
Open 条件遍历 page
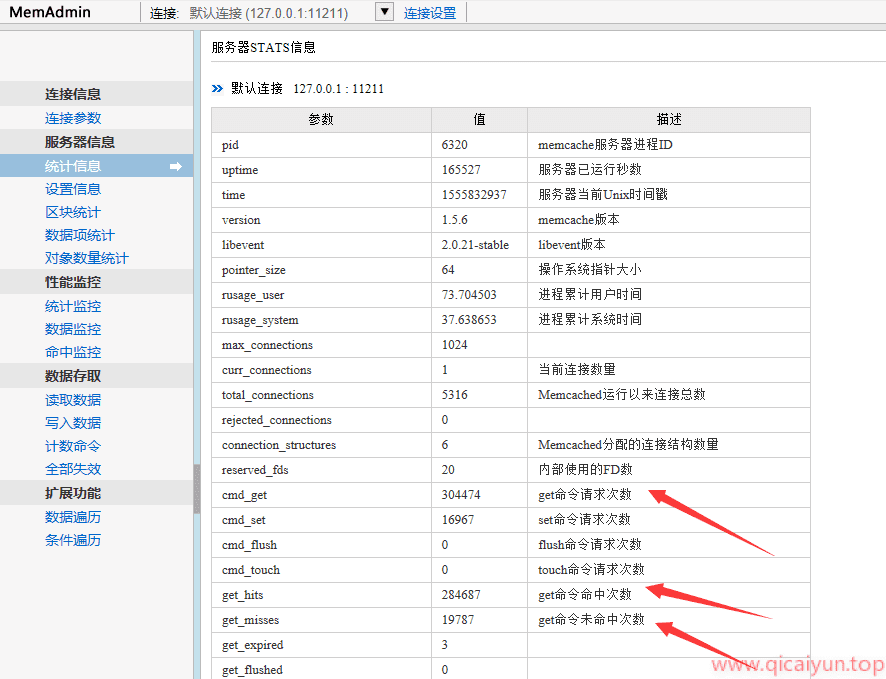73,540
